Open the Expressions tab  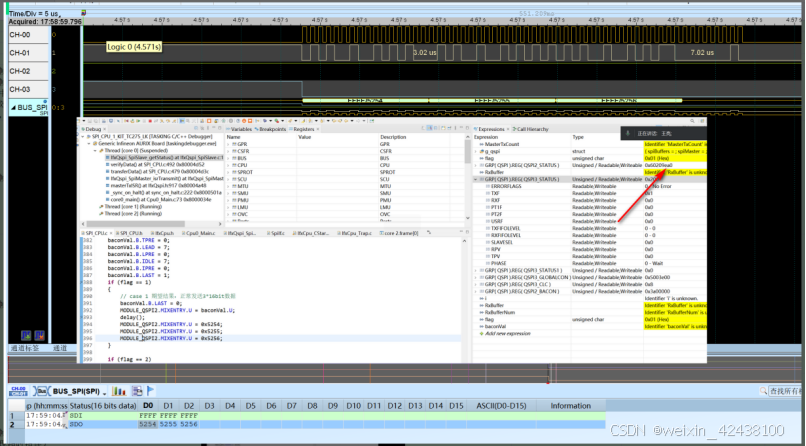click(490, 129)
